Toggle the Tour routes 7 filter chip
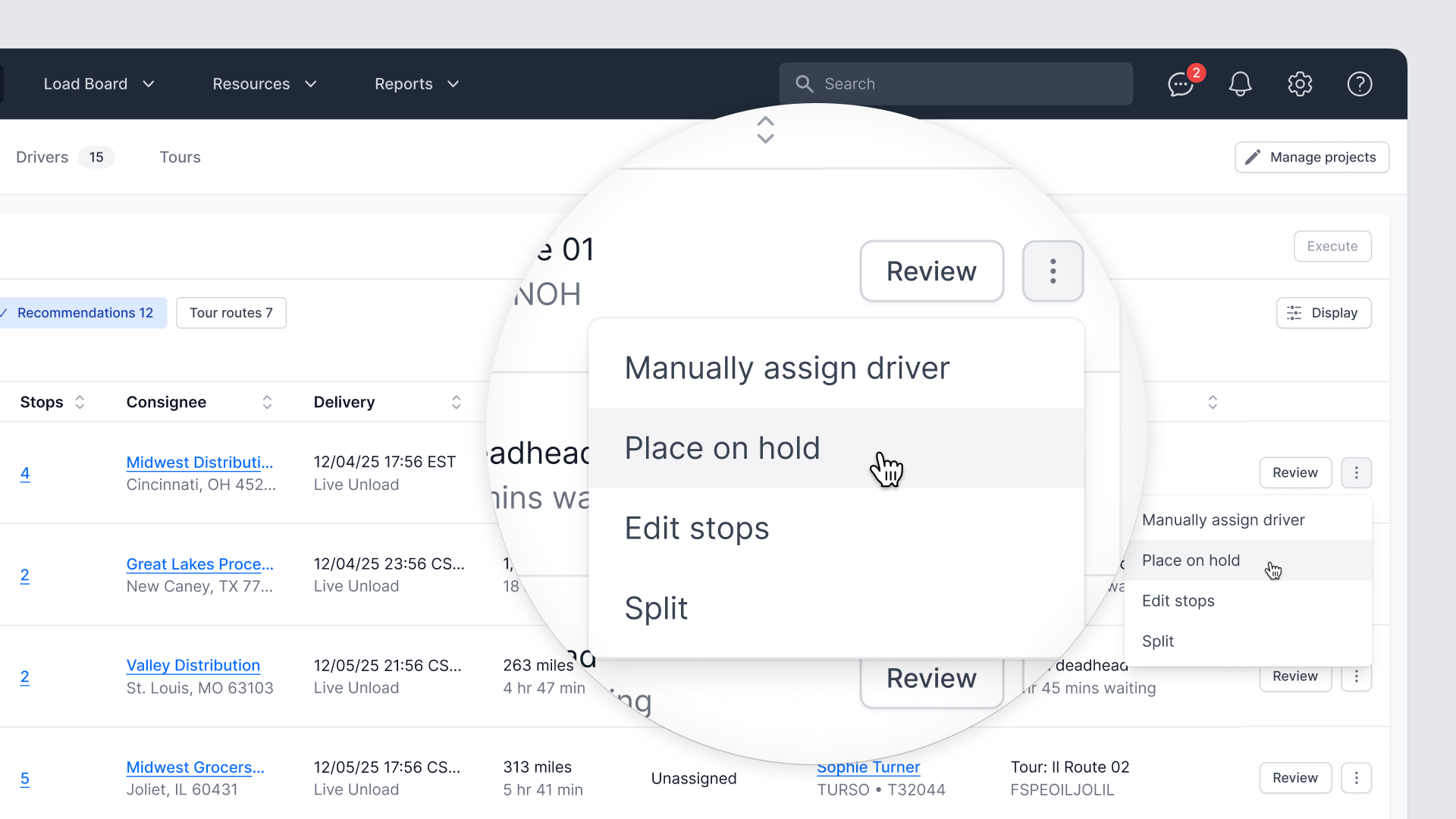Viewport: 1456px width, 819px height. [231, 313]
